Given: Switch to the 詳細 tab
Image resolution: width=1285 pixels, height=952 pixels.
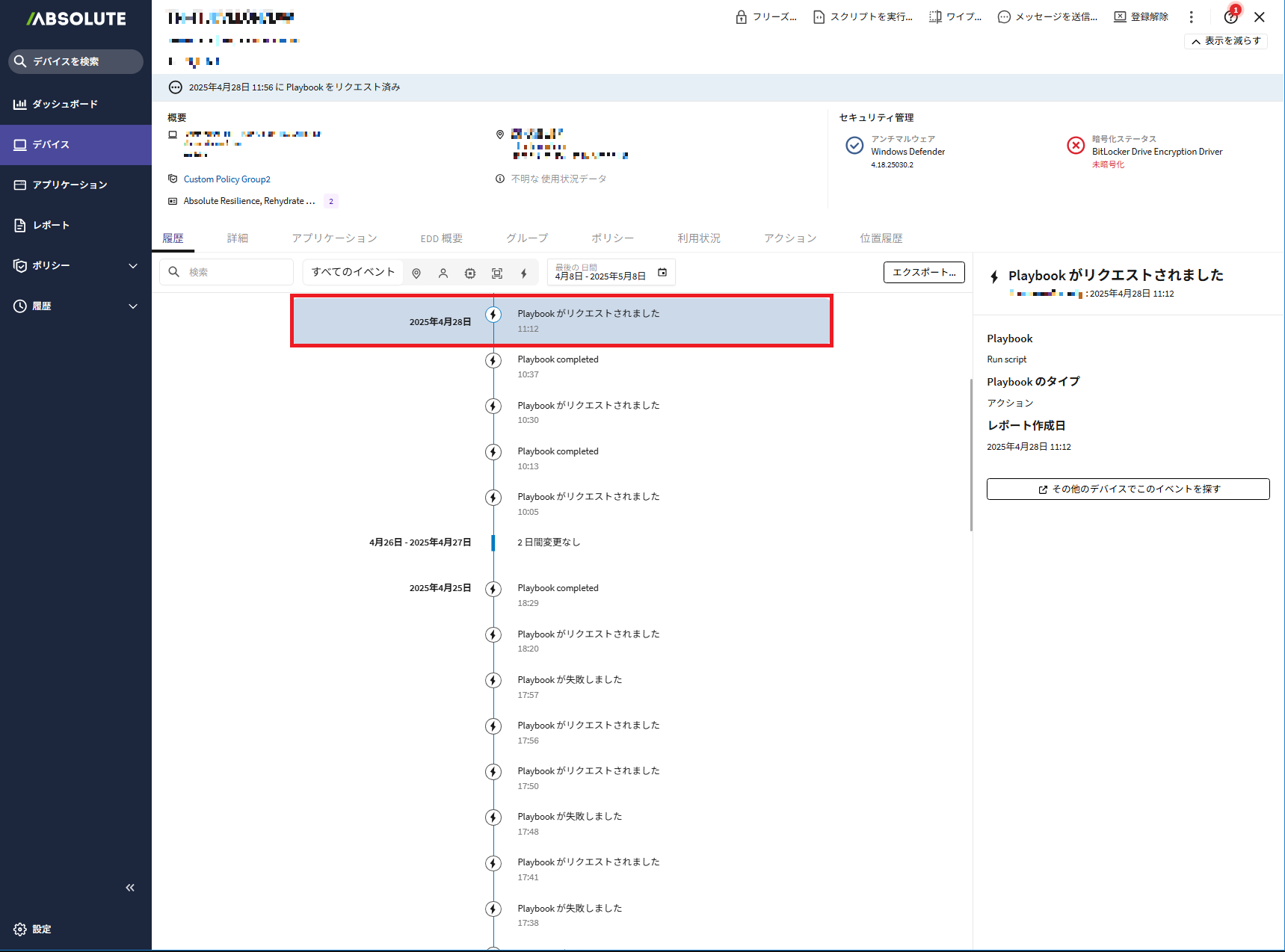Looking at the screenshot, I should (x=238, y=238).
